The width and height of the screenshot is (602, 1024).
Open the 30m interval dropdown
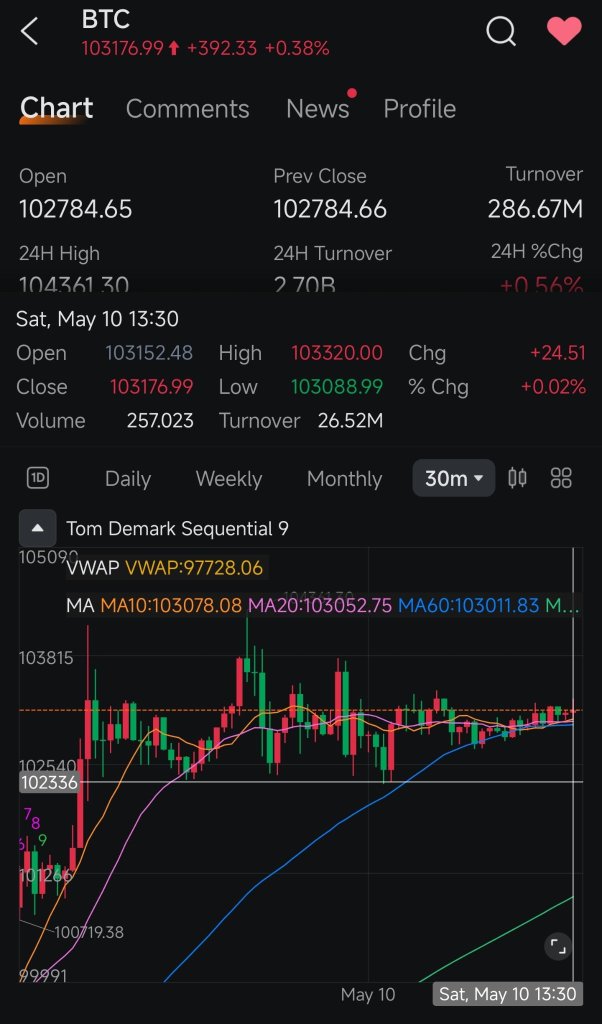click(x=454, y=478)
